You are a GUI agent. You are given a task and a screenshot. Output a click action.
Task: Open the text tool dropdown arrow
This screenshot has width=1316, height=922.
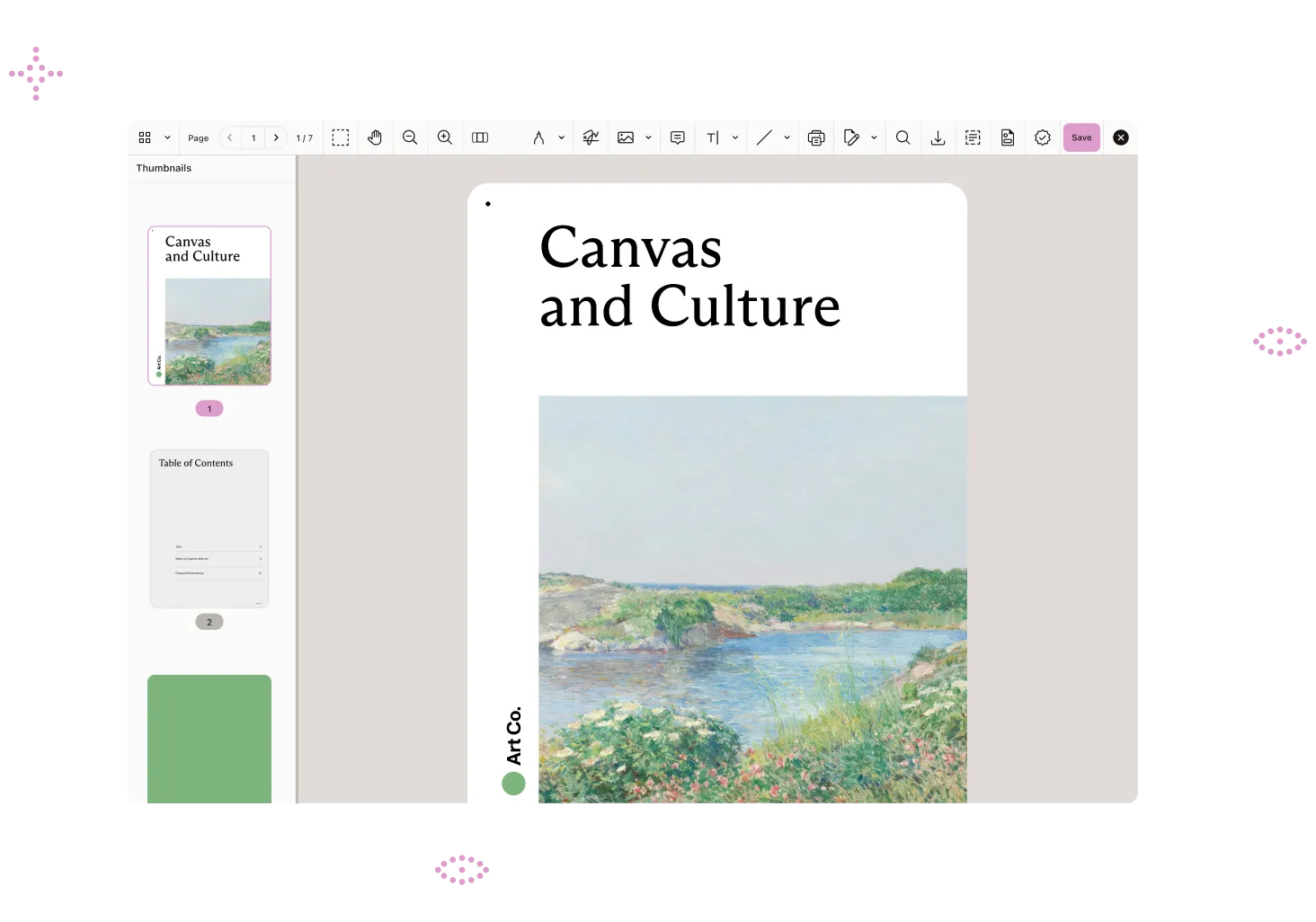pos(735,137)
